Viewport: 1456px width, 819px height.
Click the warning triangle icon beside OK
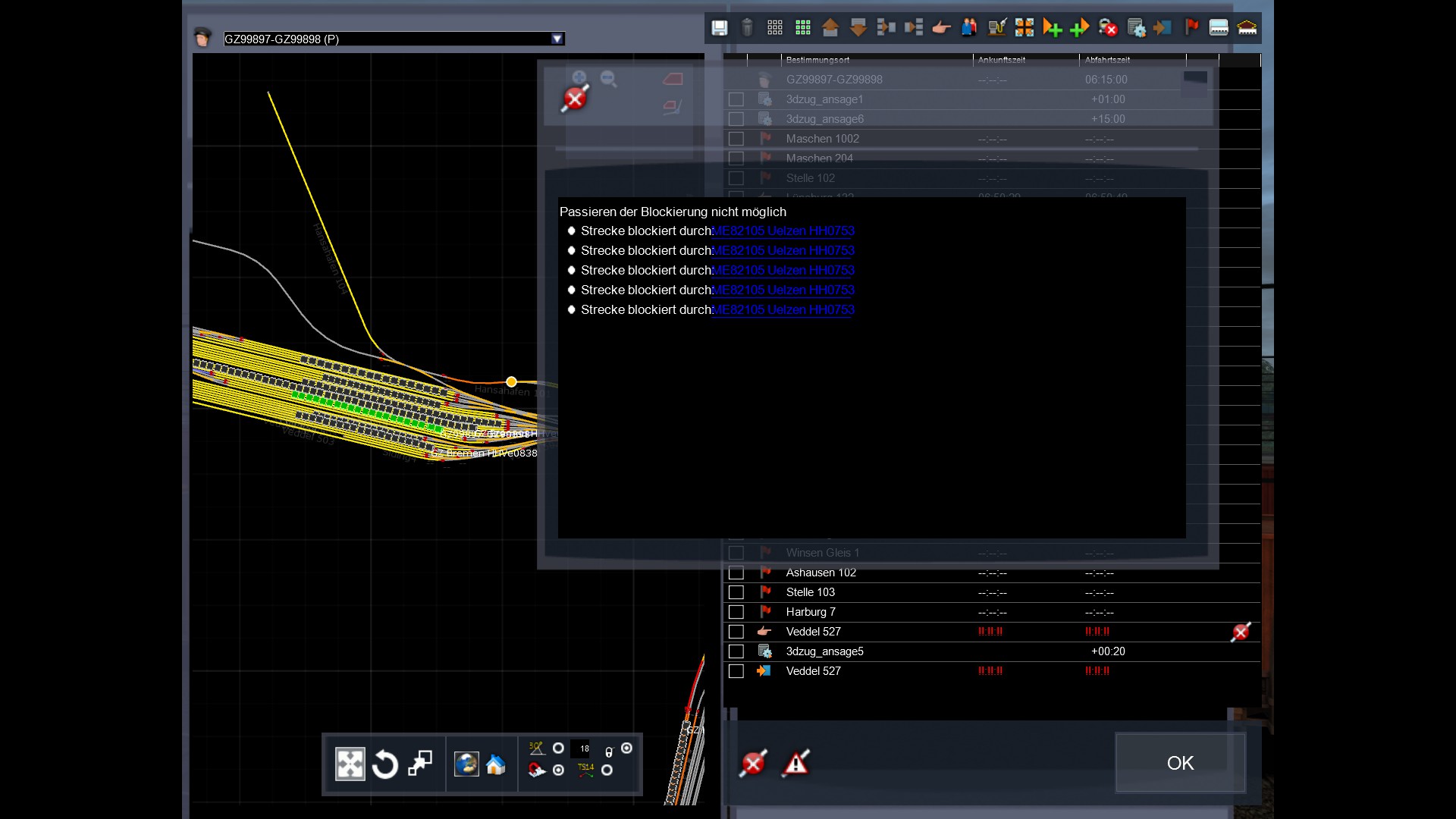pos(795,763)
